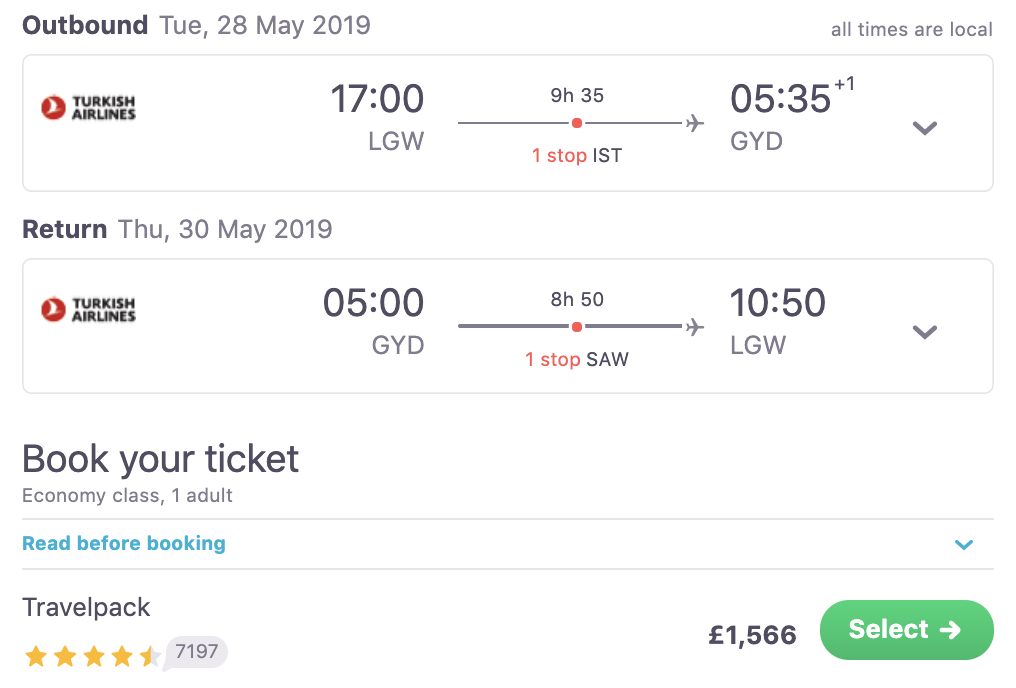Expand the Read before booking section
The height and width of the screenshot is (688, 1016).
pos(963,545)
